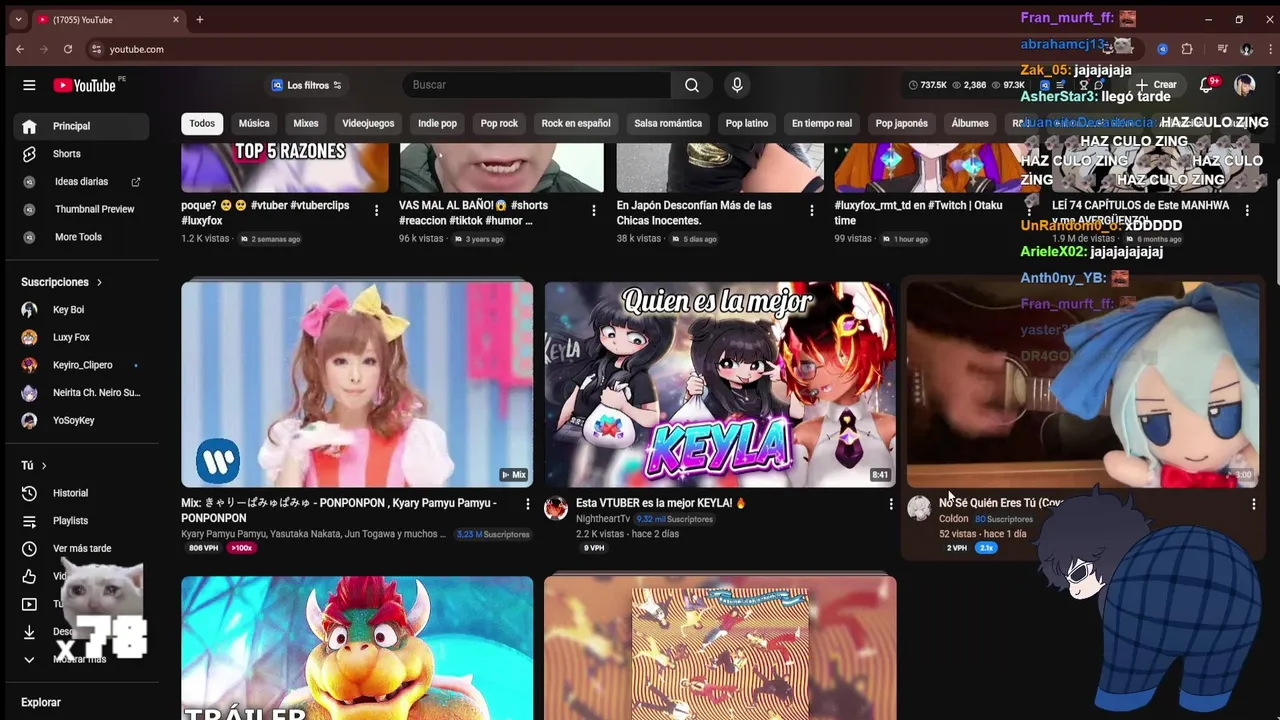This screenshot has height=720, width=1280.
Task: Select the Videojuegos filter chip
Action: point(368,123)
